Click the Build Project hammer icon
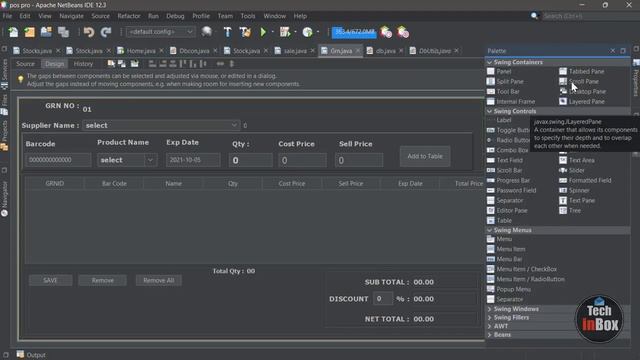The width and height of the screenshot is (640, 360). [227, 32]
